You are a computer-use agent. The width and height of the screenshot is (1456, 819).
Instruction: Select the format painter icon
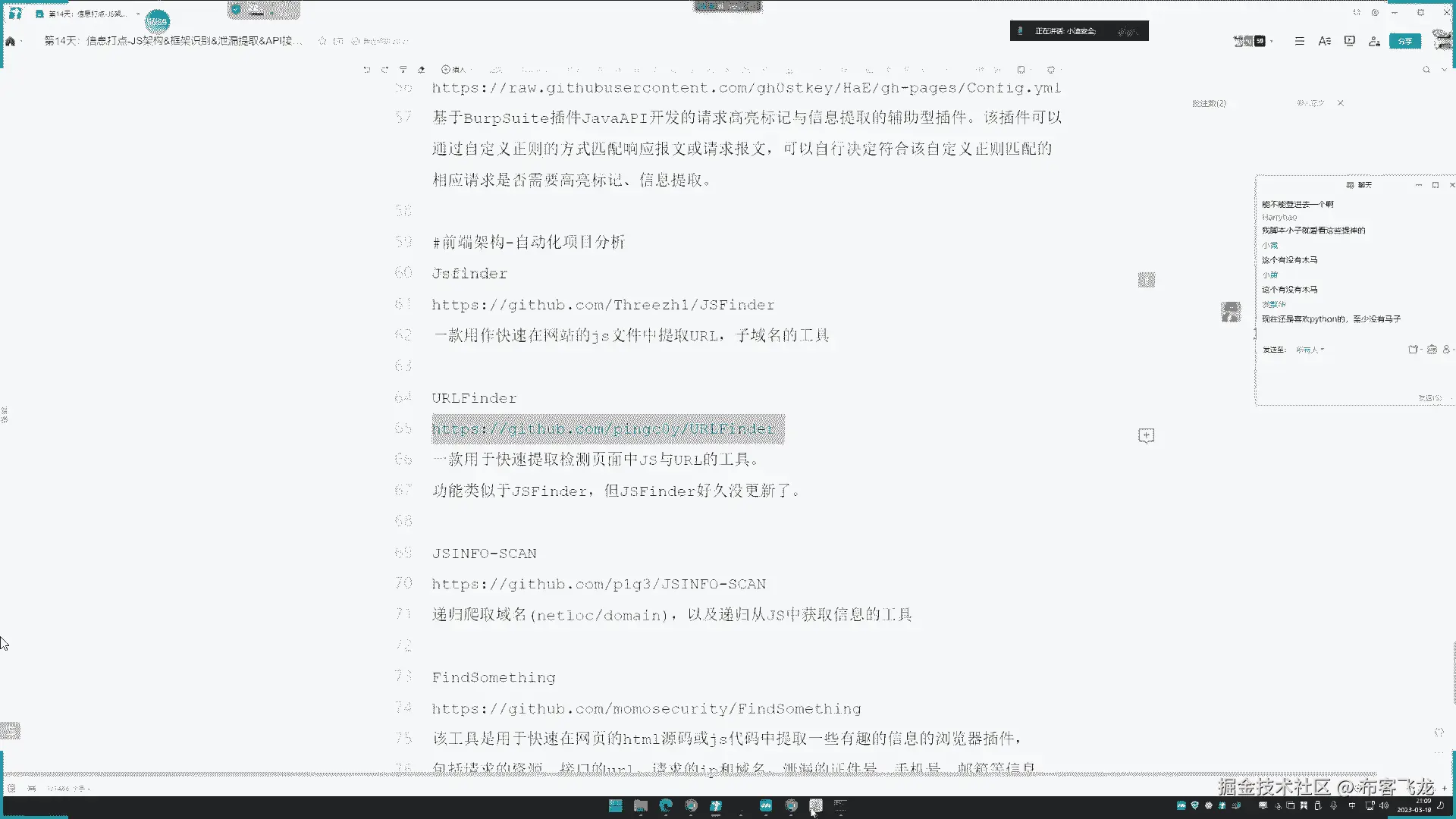pos(403,70)
